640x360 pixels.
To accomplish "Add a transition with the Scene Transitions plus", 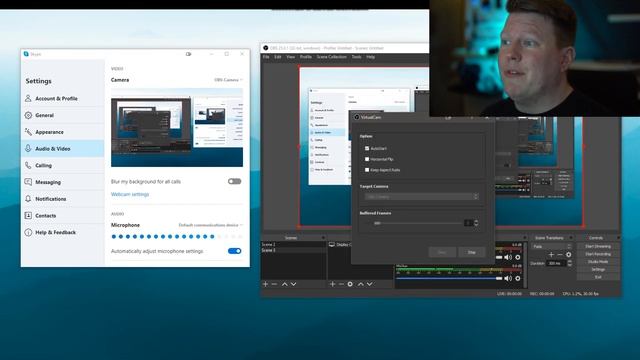I will [551, 254].
